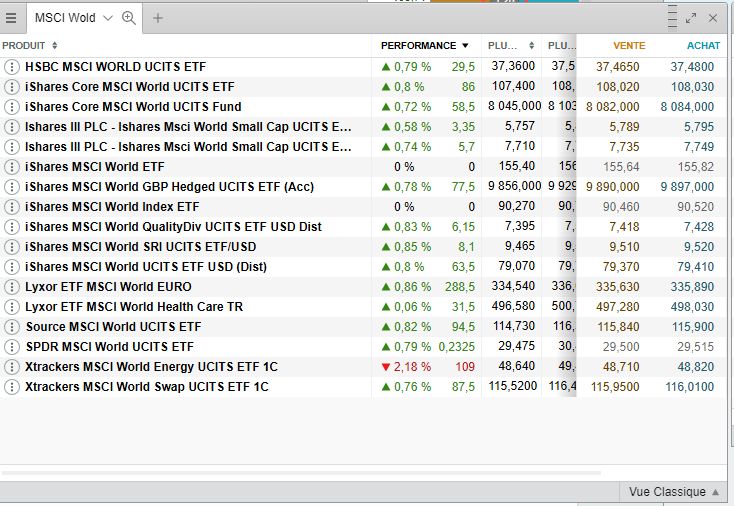Viewport: 734px width, 506px height.
Task: Click achat price 37,4800 for HSBC
Action: [692, 67]
